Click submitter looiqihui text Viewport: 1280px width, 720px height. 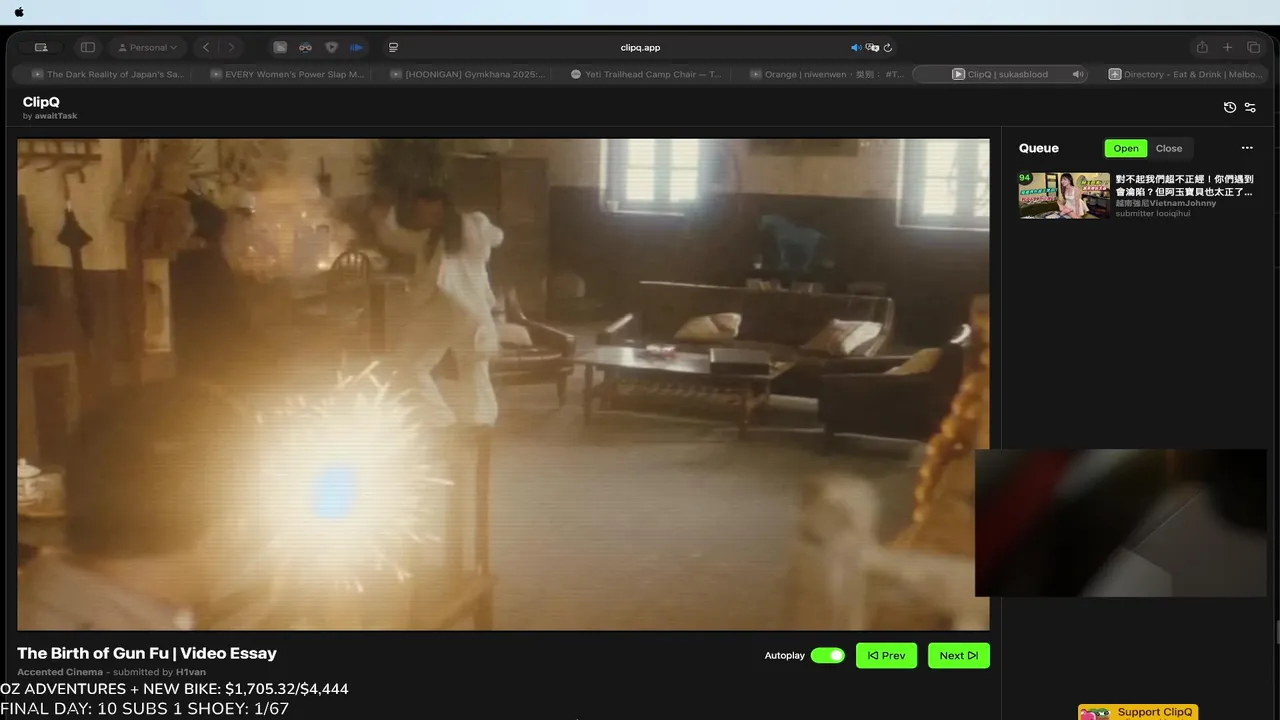(x=1153, y=213)
